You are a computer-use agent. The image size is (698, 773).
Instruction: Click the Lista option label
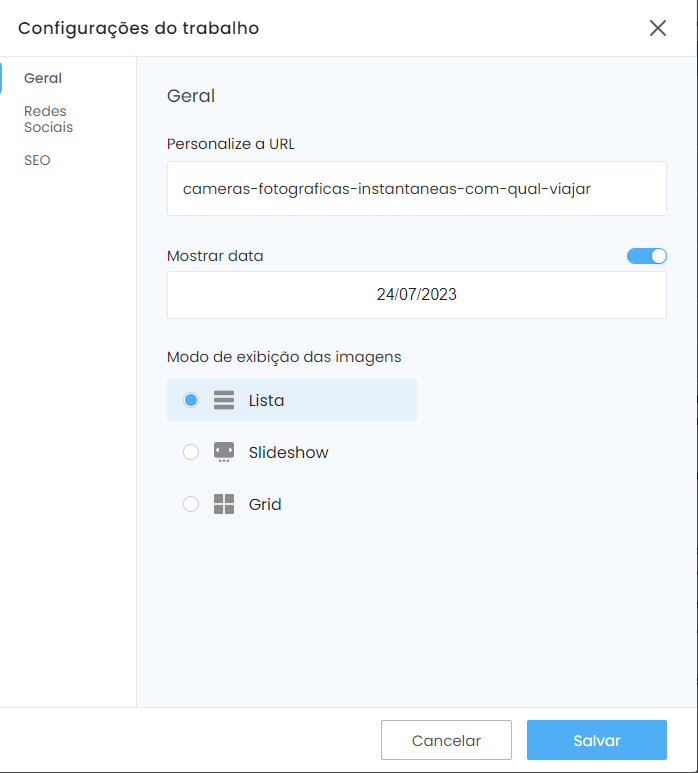coord(266,400)
